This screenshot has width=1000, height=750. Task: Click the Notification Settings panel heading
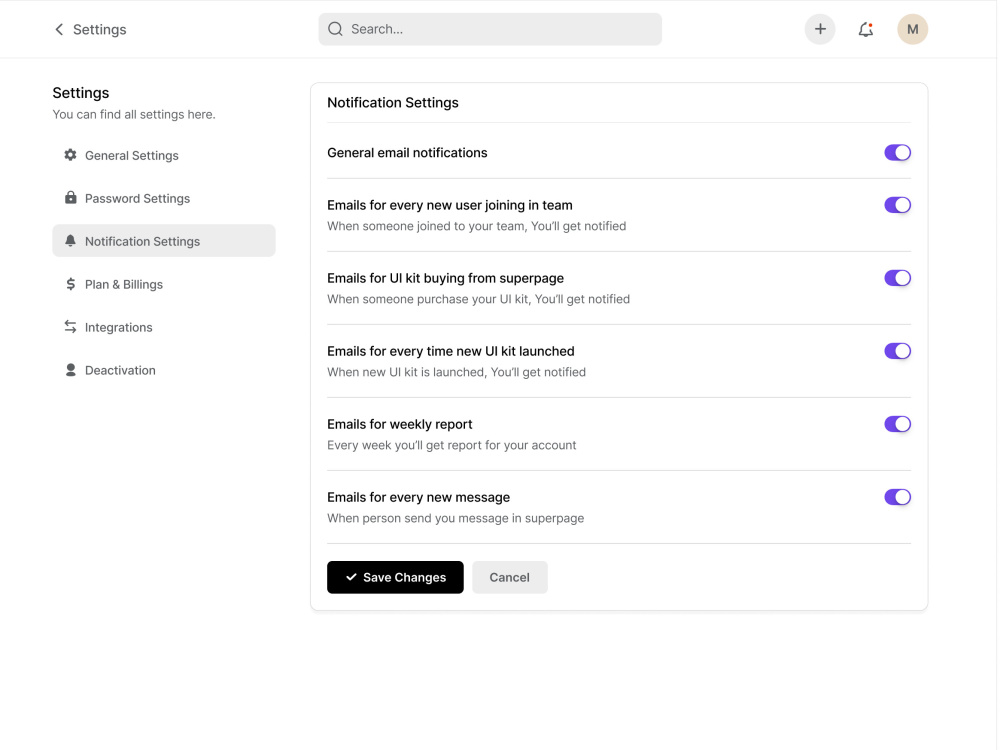pyautogui.click(x=393, y=103)
